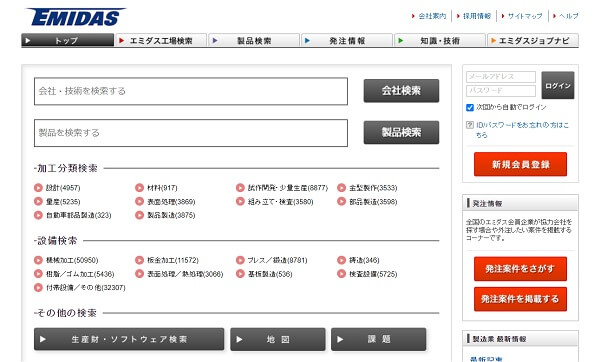Click the red arrow icon beside 表面処理(3869)
The width and height of the screenshot is (600, 362).
pyautogui.click(x=139, y=201)
